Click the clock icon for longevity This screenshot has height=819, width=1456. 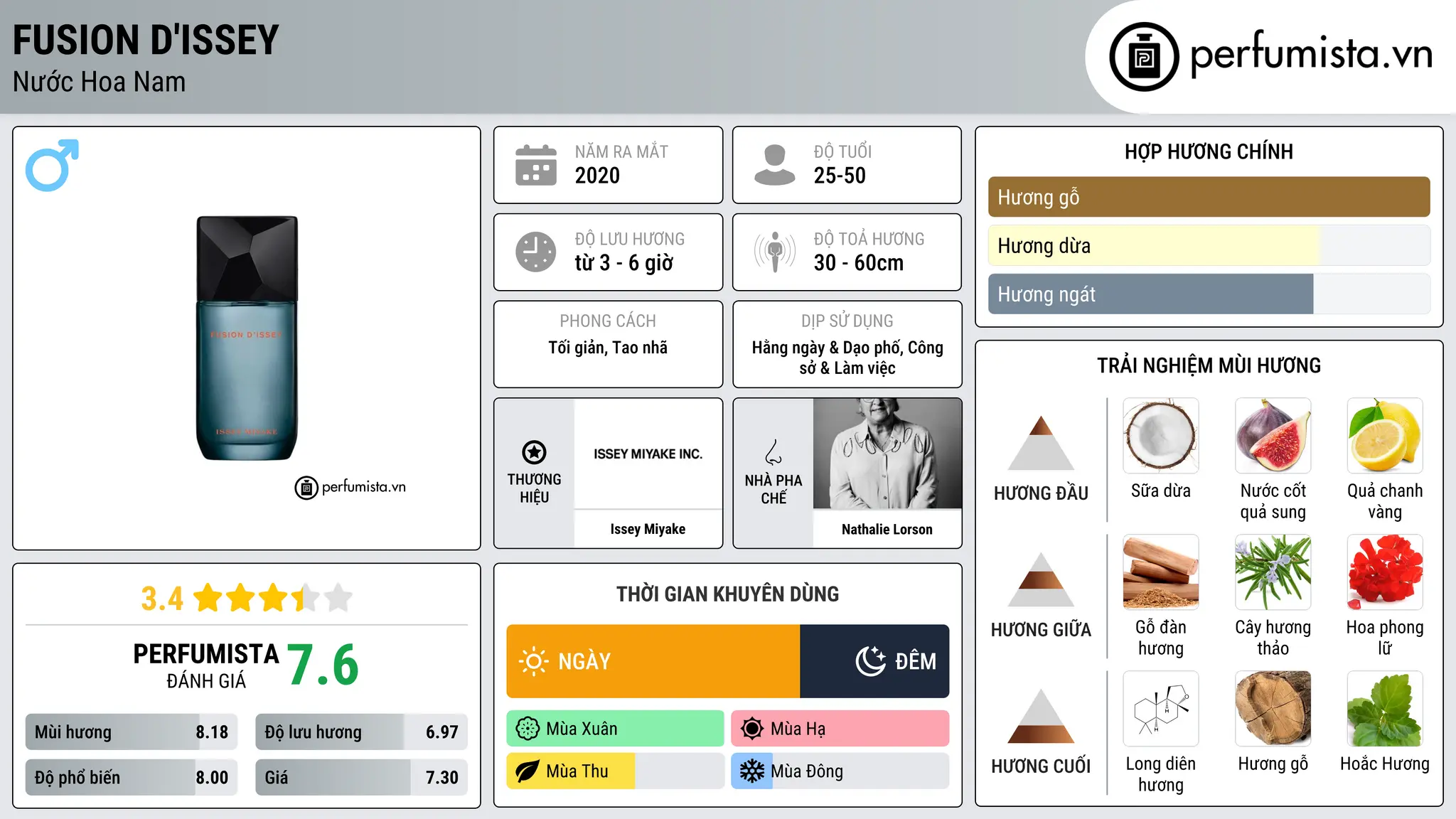(536, 252)
